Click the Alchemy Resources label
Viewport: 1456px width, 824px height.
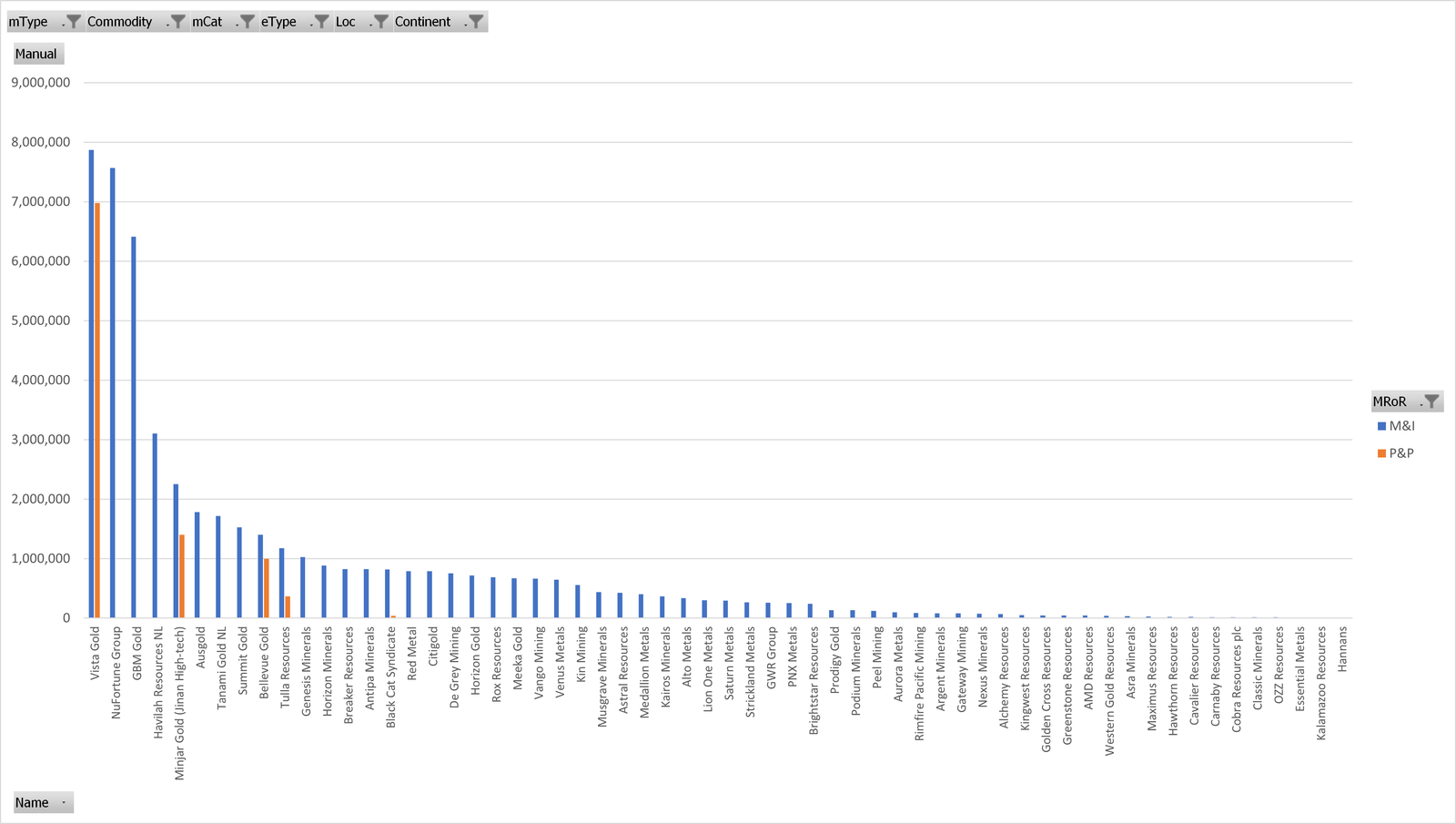pos(1005,677)
